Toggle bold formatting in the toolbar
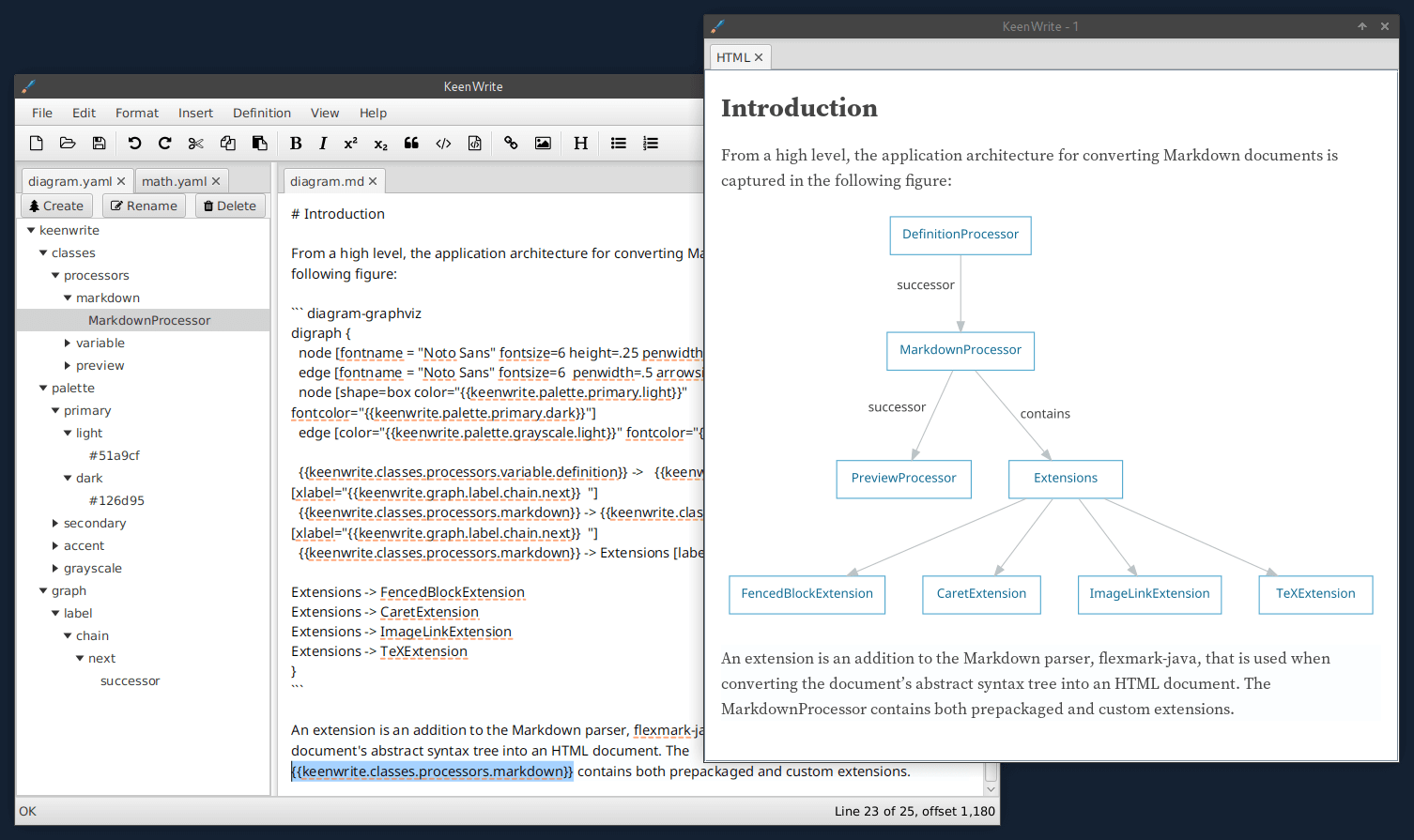The image size is (1414, 840). (296, 143)
